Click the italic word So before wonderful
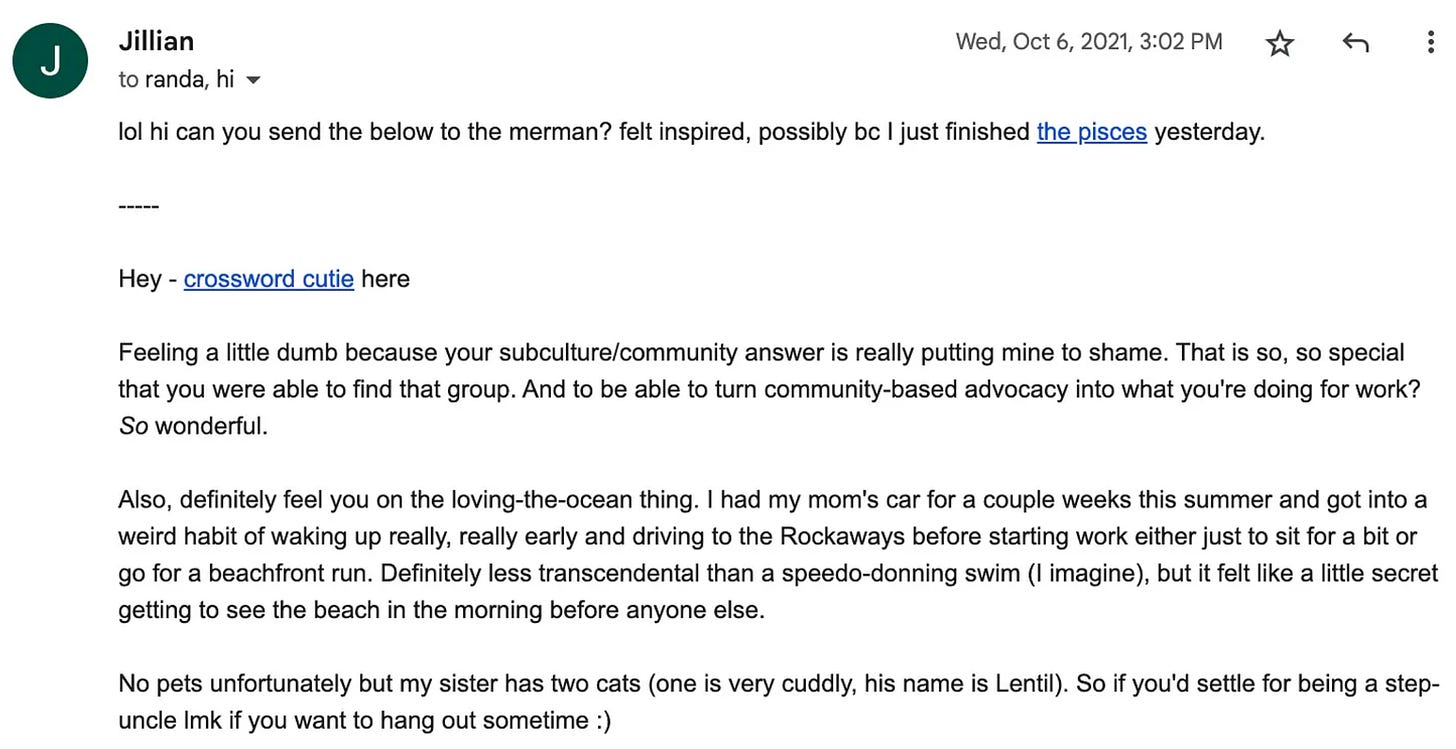The height and width of the screenshot is (749, 1456). coord(133,426)
